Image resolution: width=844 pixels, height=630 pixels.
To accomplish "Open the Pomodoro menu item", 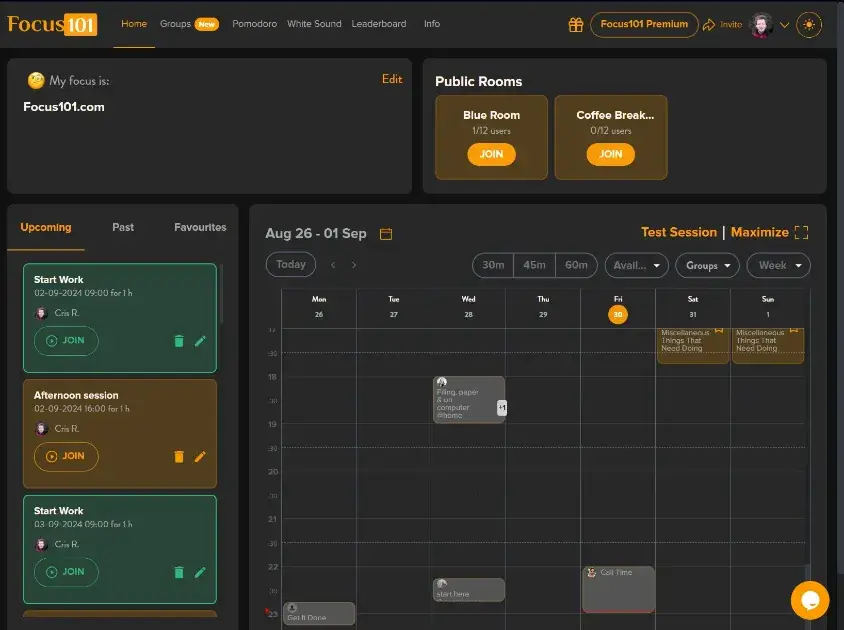I will click(255, 24).
